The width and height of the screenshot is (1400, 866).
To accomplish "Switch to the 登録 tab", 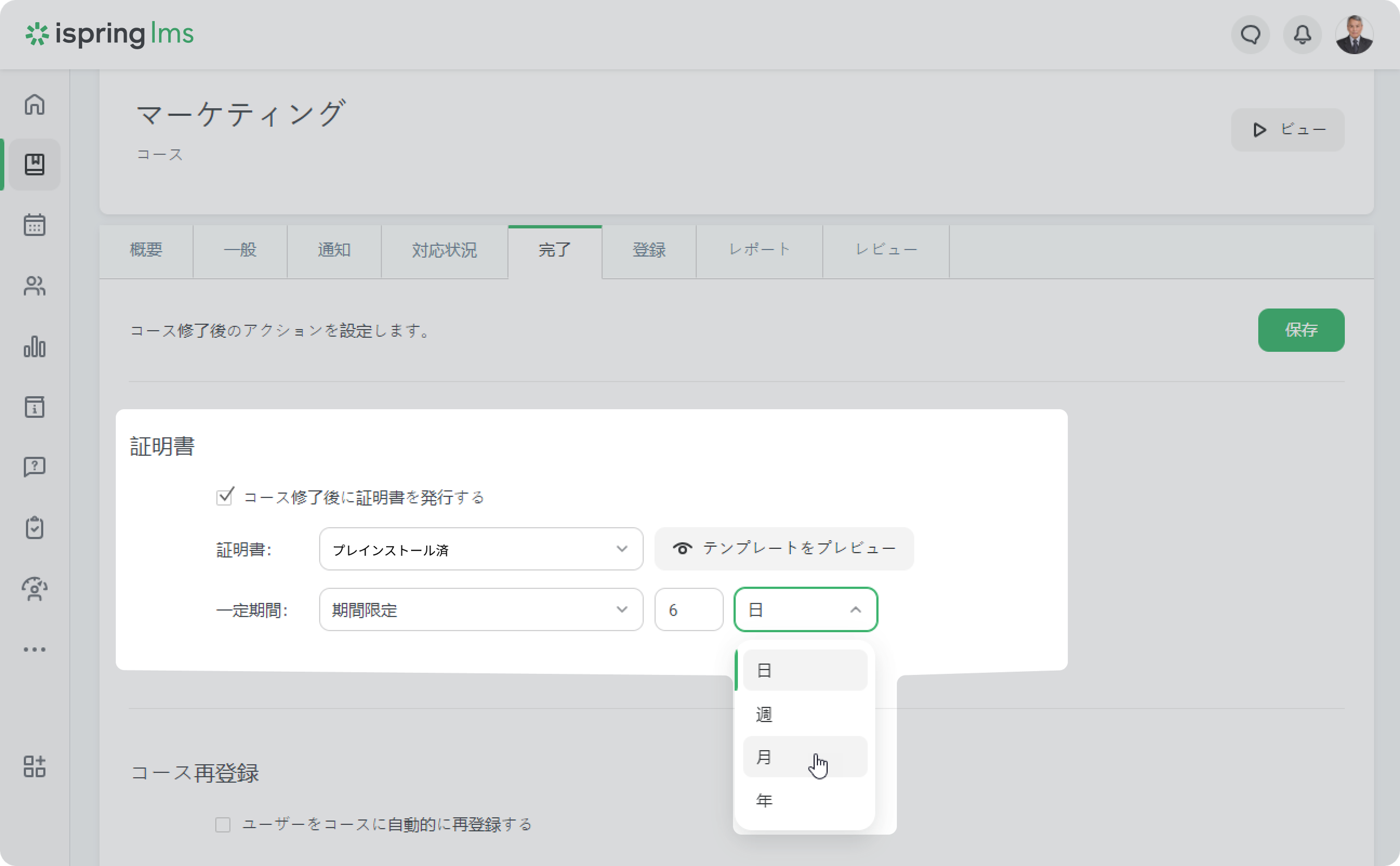I will (649, 250).
